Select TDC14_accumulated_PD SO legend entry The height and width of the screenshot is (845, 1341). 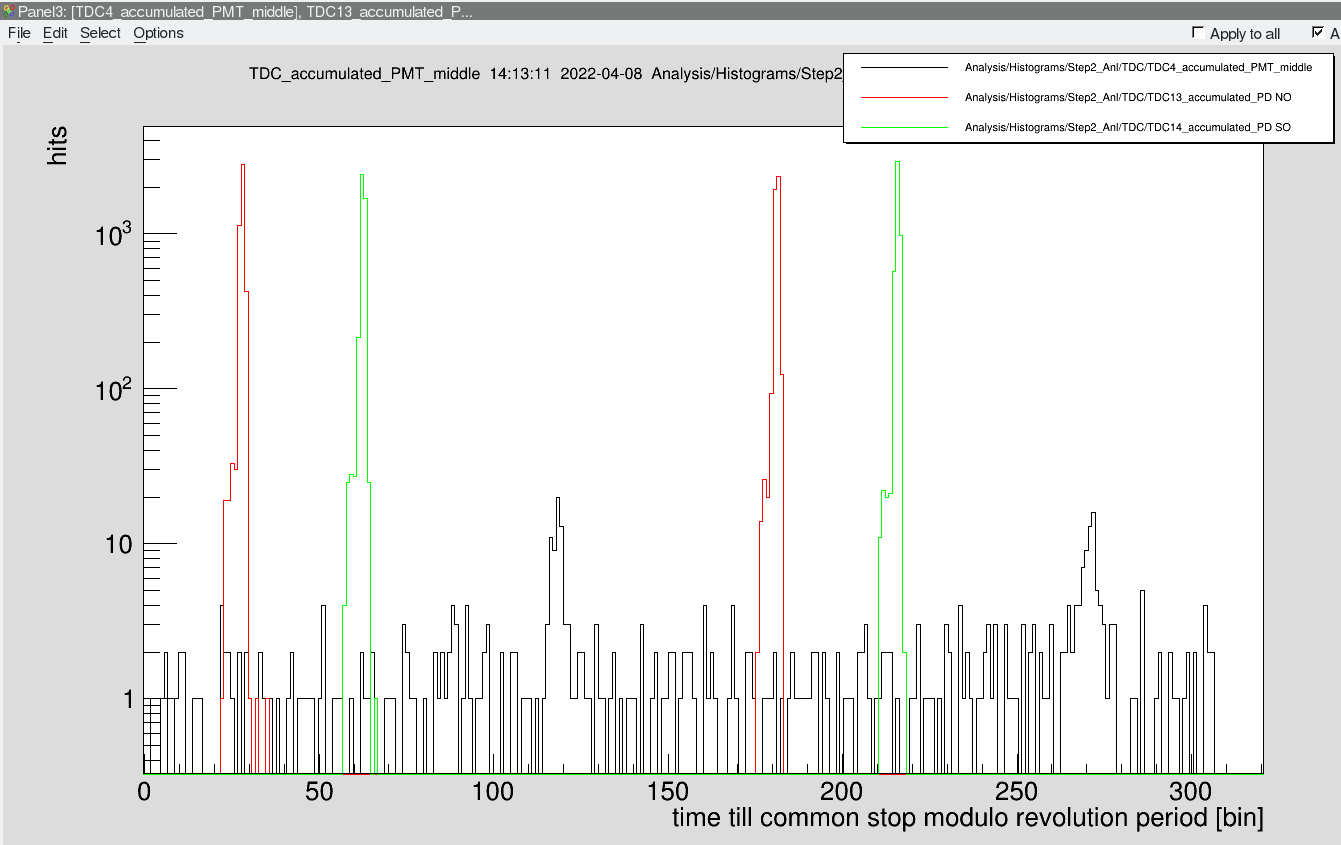pos(1128,127)
